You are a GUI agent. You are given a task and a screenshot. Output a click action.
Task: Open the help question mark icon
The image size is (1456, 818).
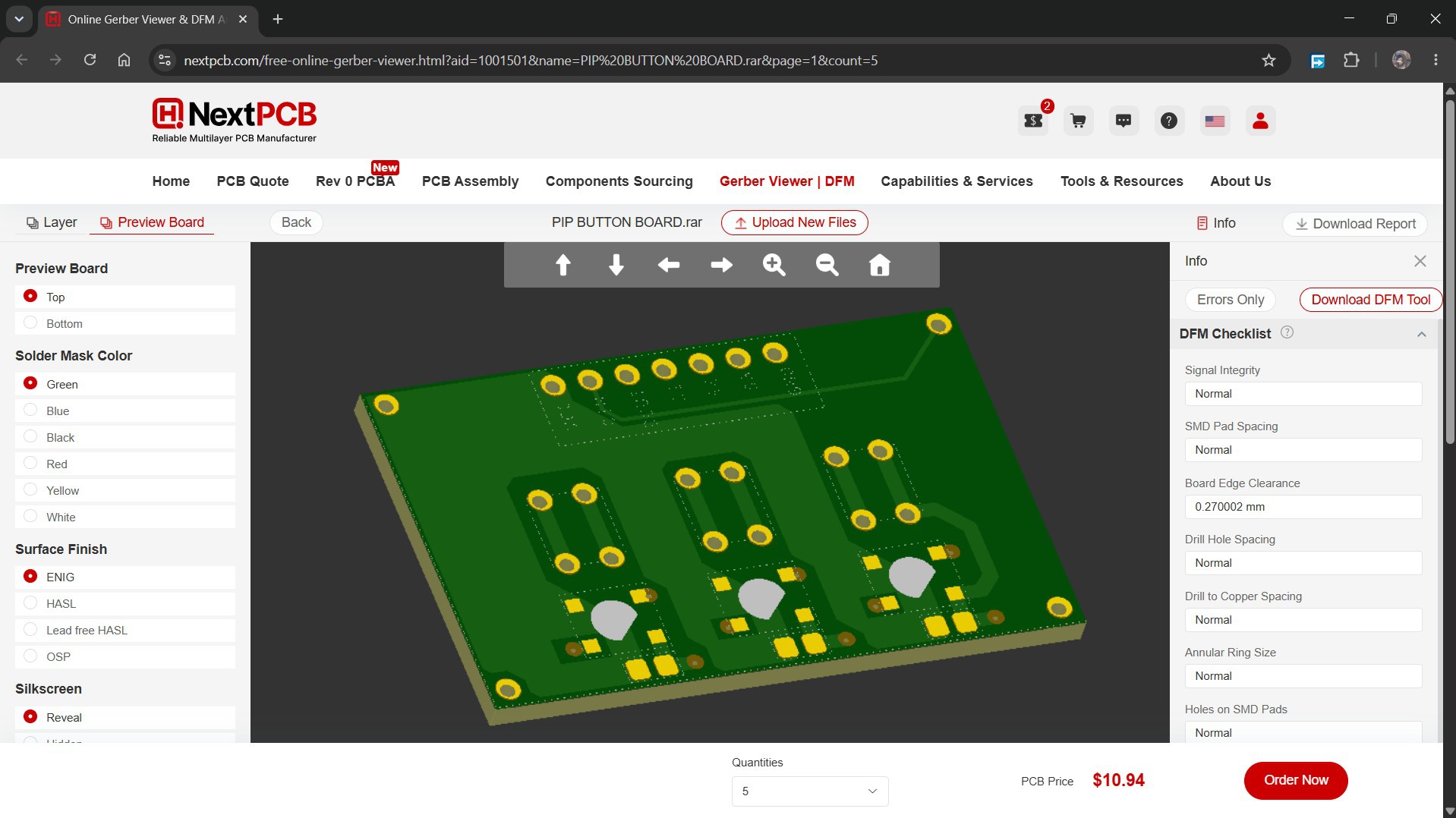pos(1169,121)
